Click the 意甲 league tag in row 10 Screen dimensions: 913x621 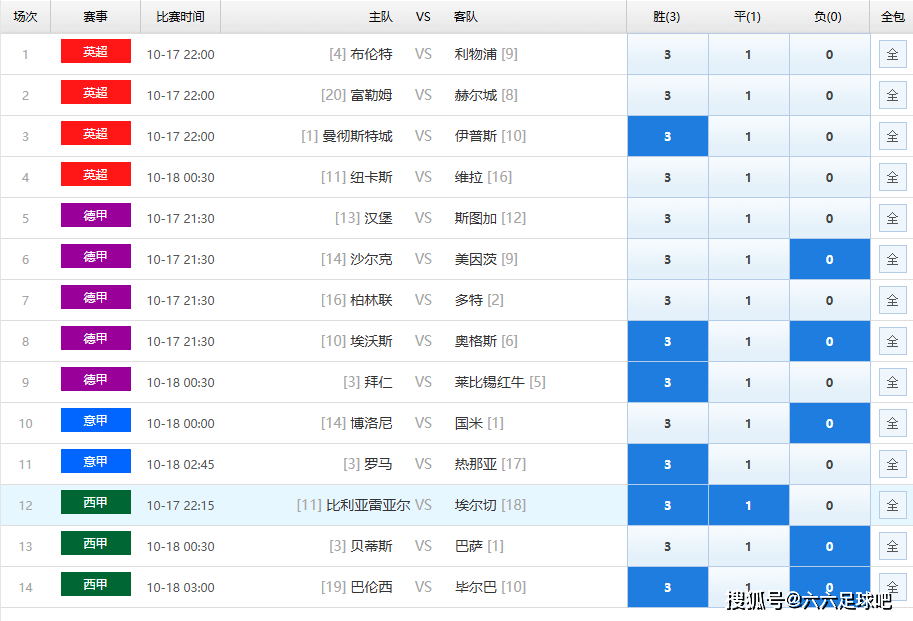click(95, 420)
